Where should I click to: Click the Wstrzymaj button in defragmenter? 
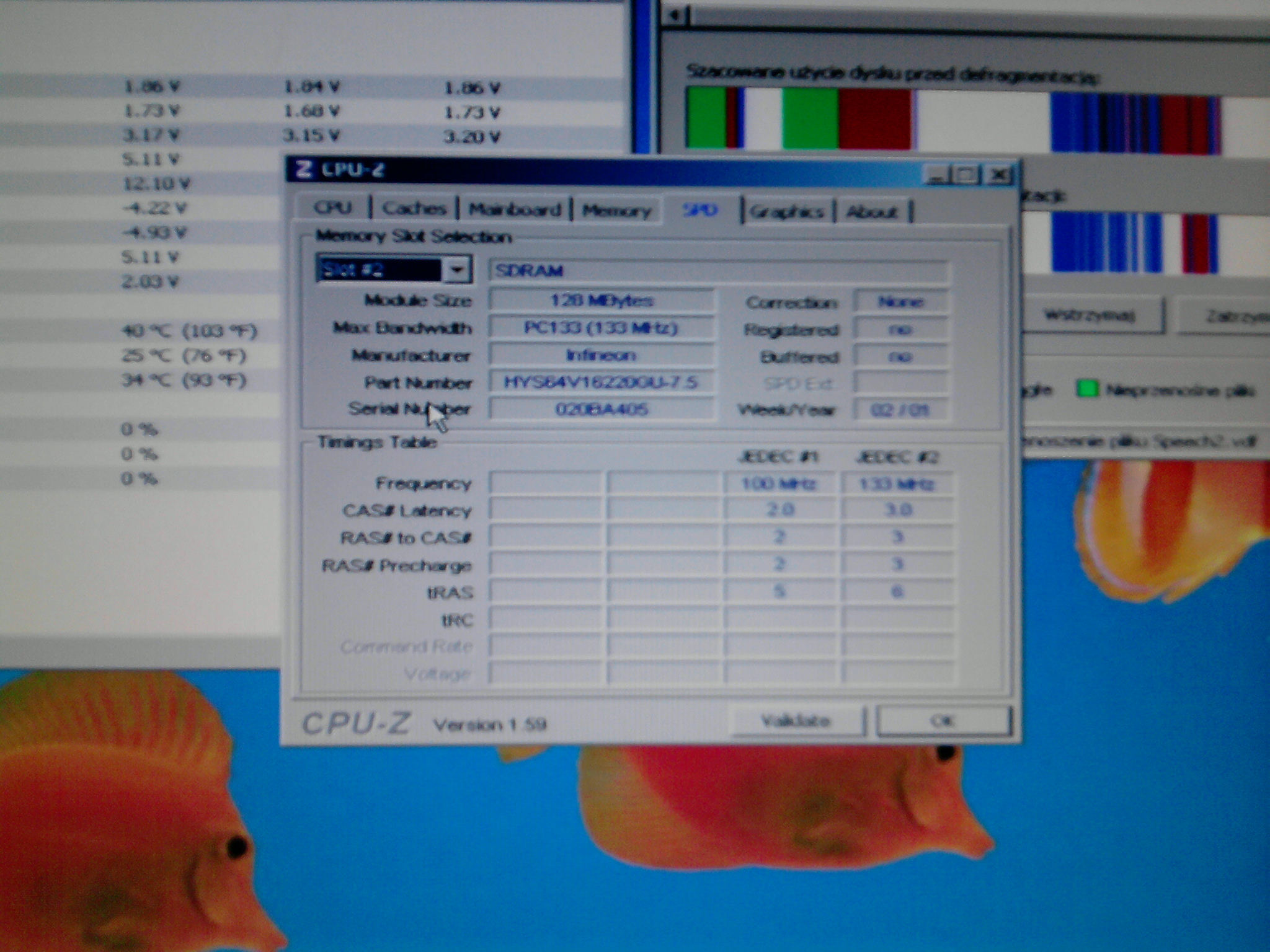pos(1090,315)
